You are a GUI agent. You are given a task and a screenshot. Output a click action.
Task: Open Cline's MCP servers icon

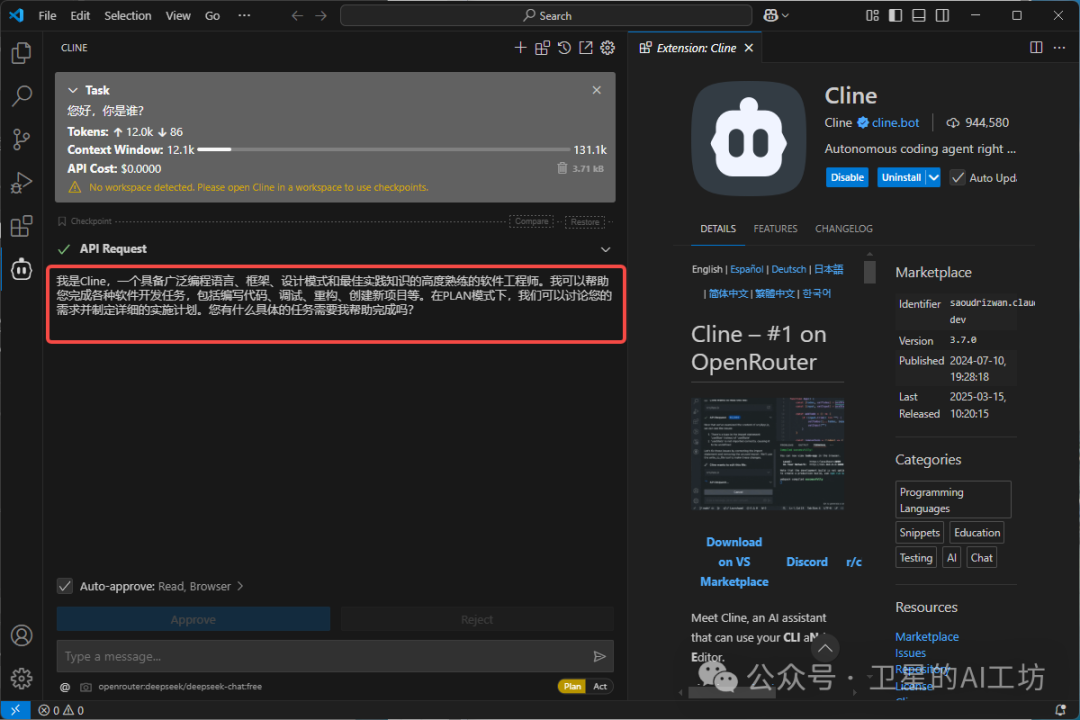[542, 47]
